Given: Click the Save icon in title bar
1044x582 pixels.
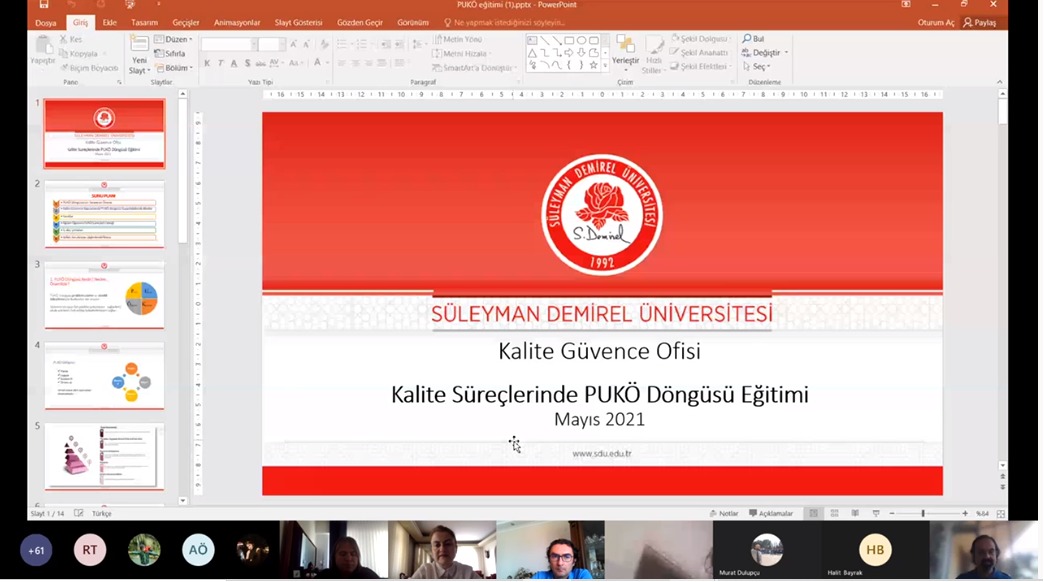Looking at the screenshot, I should pyautogui.click(x=44, y=5).
